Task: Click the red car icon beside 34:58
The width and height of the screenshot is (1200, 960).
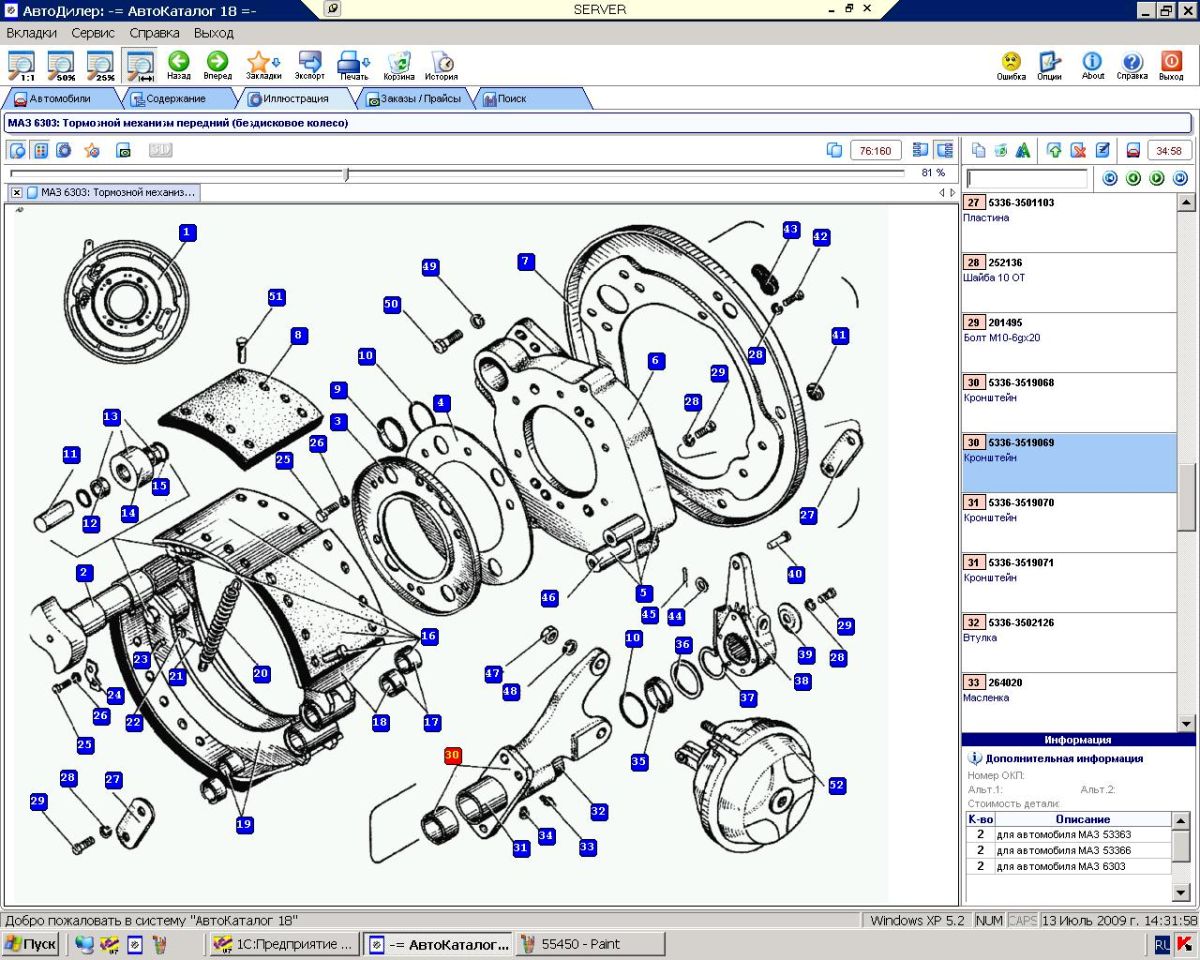Action: coord(1133,150)
